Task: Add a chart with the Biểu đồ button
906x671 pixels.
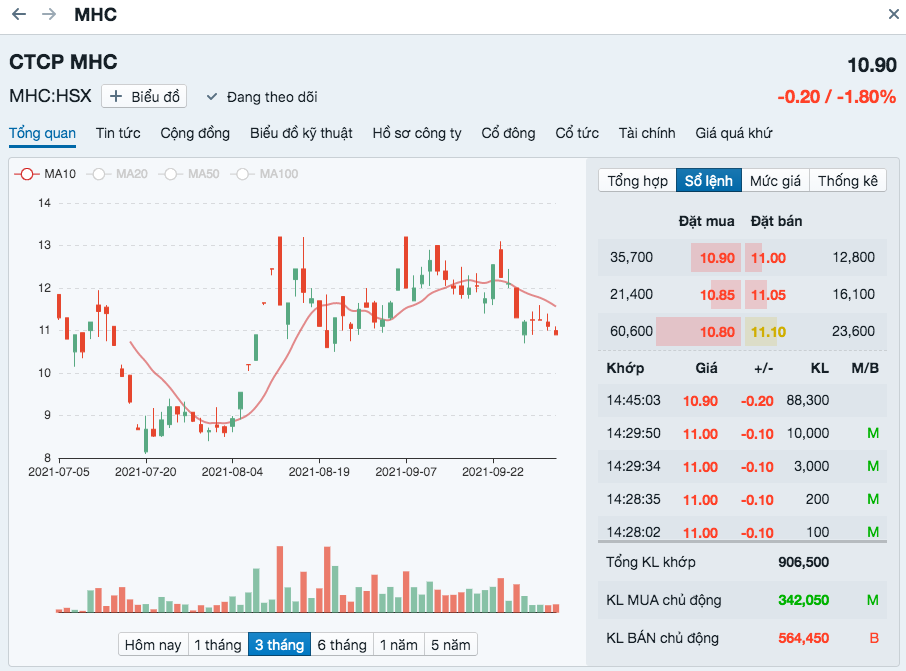Action: [x=144, y=97]
